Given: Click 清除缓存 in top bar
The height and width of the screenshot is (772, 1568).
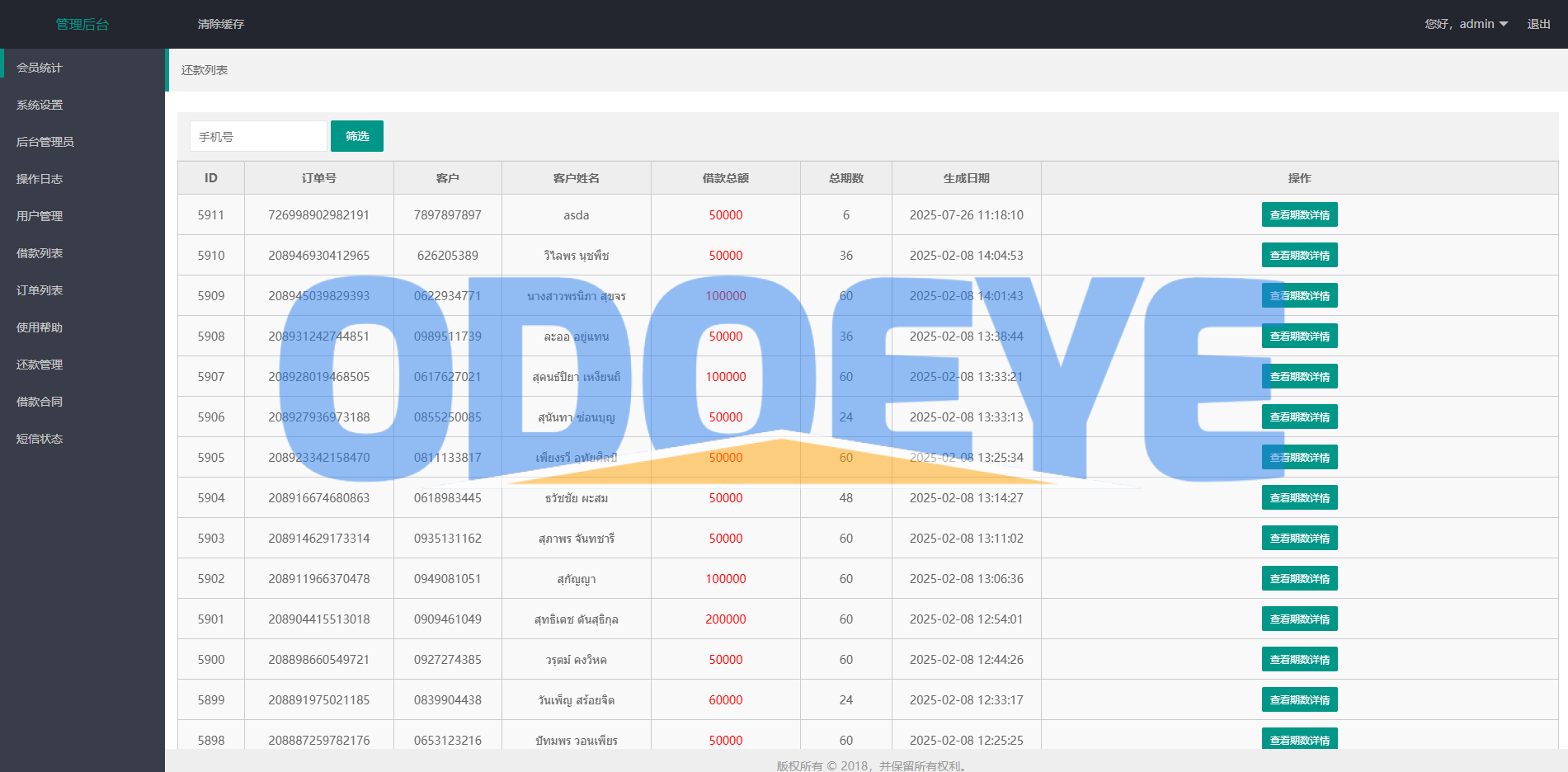Looking at the screenshot, I should pos(220,24).
